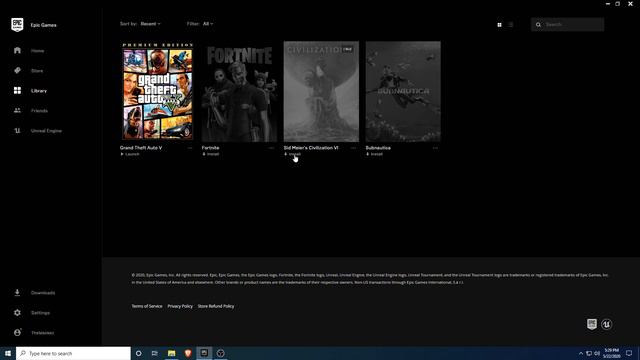Open the Friends section
This screenshot has width=640, height=360.
point(39,111)
